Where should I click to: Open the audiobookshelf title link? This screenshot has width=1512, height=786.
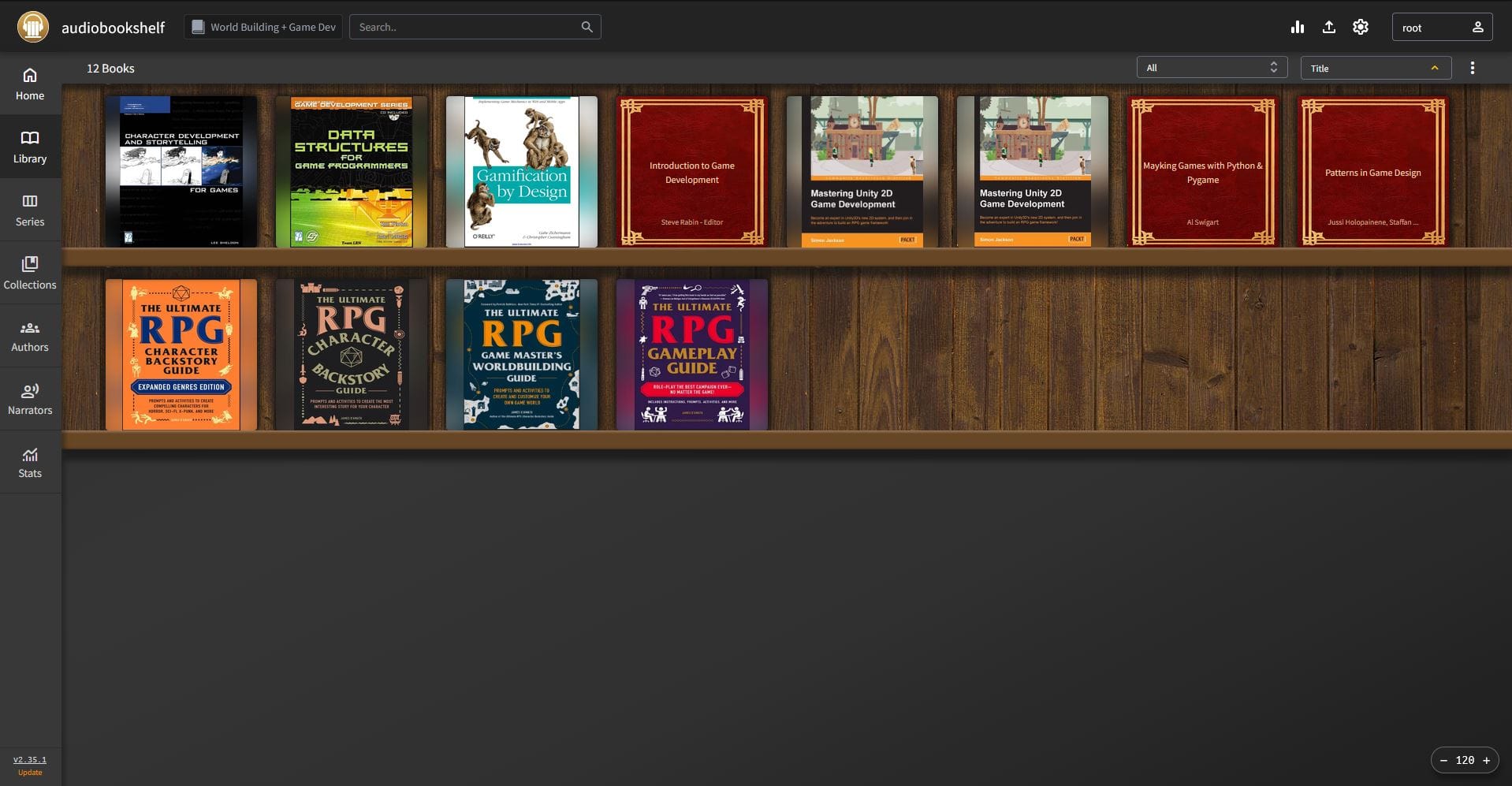pyautogui.click(x=113, y=28)
